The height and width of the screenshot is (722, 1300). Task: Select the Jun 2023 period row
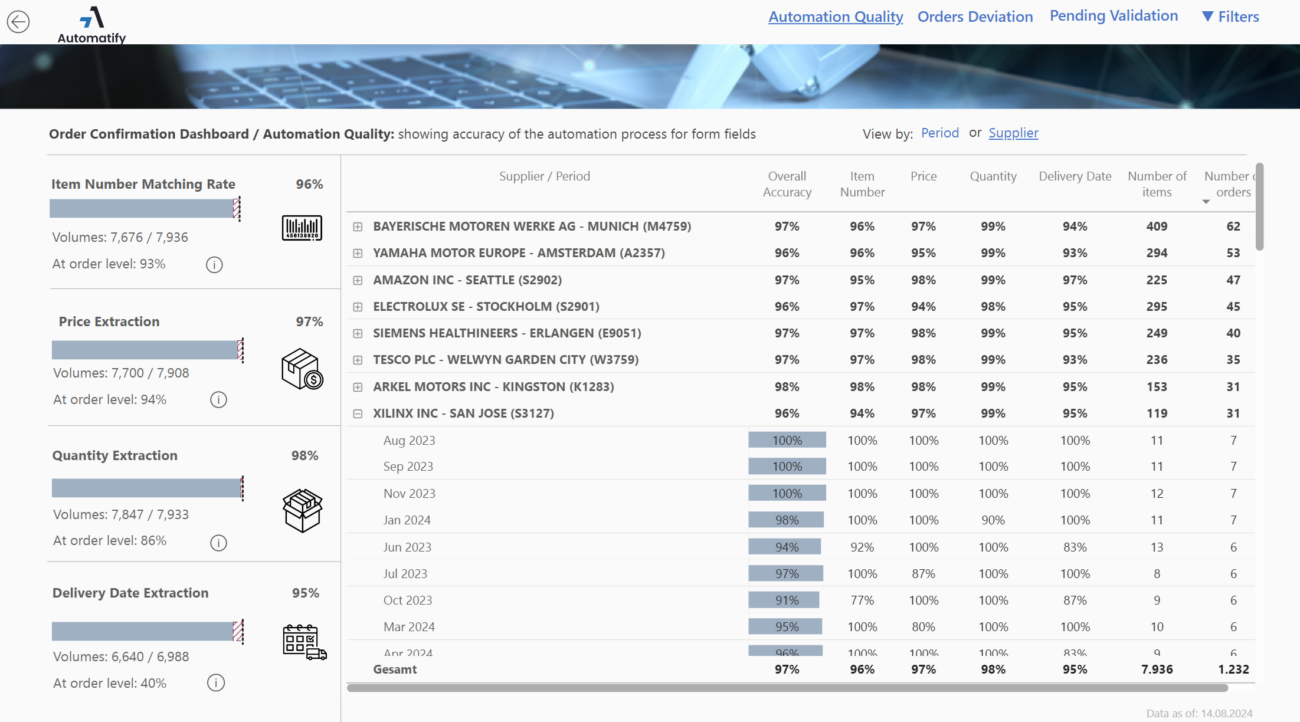[800, 547]
